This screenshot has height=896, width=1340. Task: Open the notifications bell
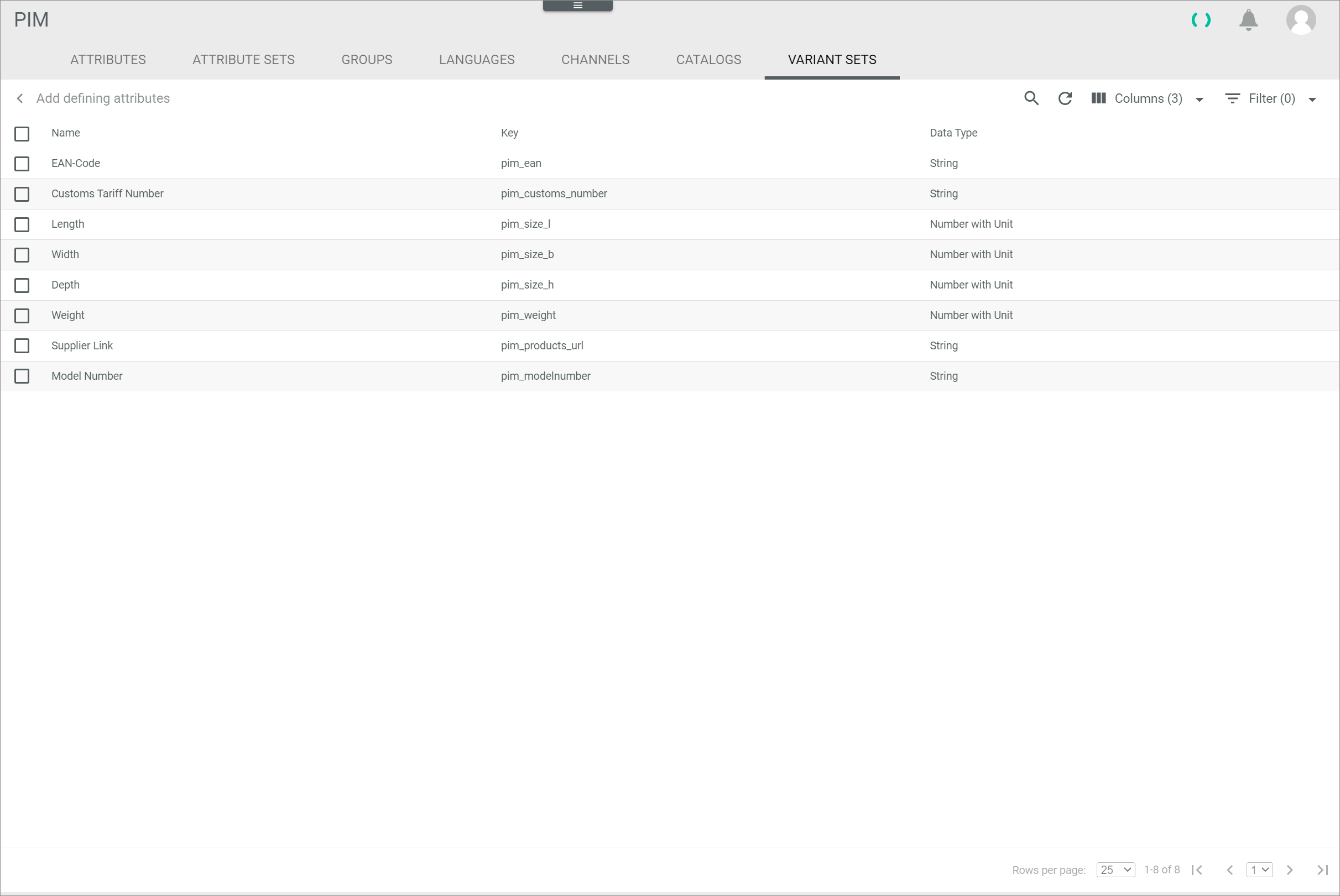tap(1249, 20)
